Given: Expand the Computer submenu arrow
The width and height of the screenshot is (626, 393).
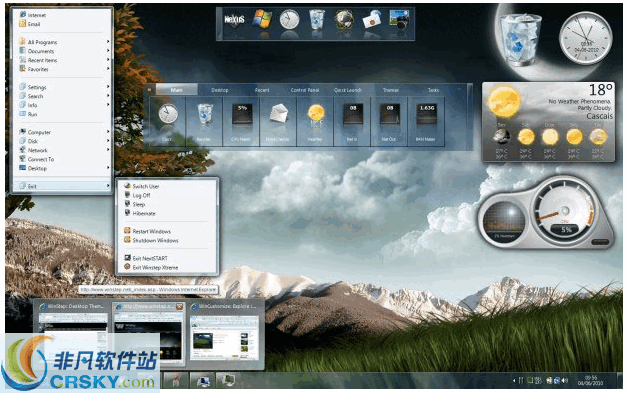Looking at the screenshot, I should pos(108,132).
